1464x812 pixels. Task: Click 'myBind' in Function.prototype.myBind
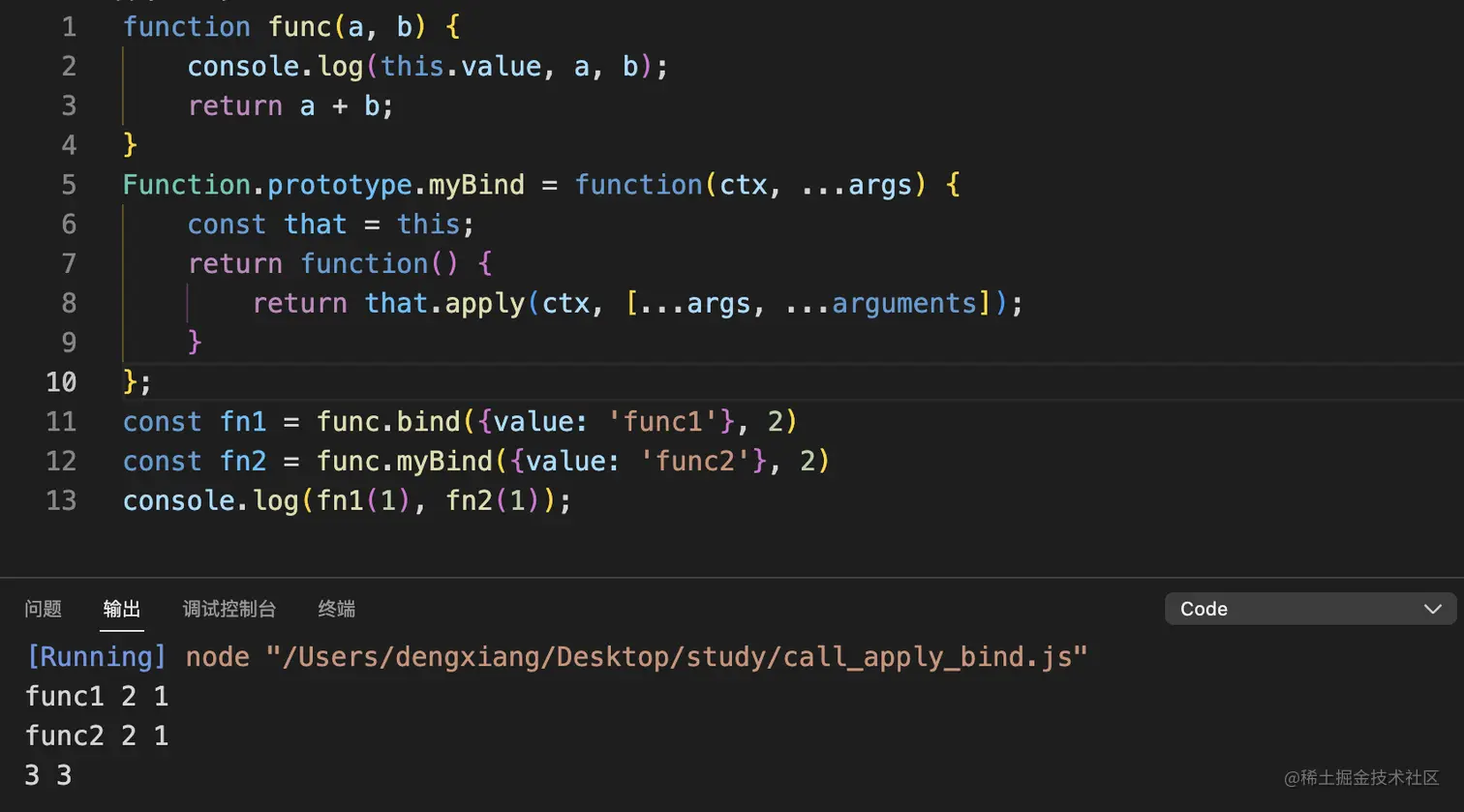pyautogui.click(x=476, y=185)
